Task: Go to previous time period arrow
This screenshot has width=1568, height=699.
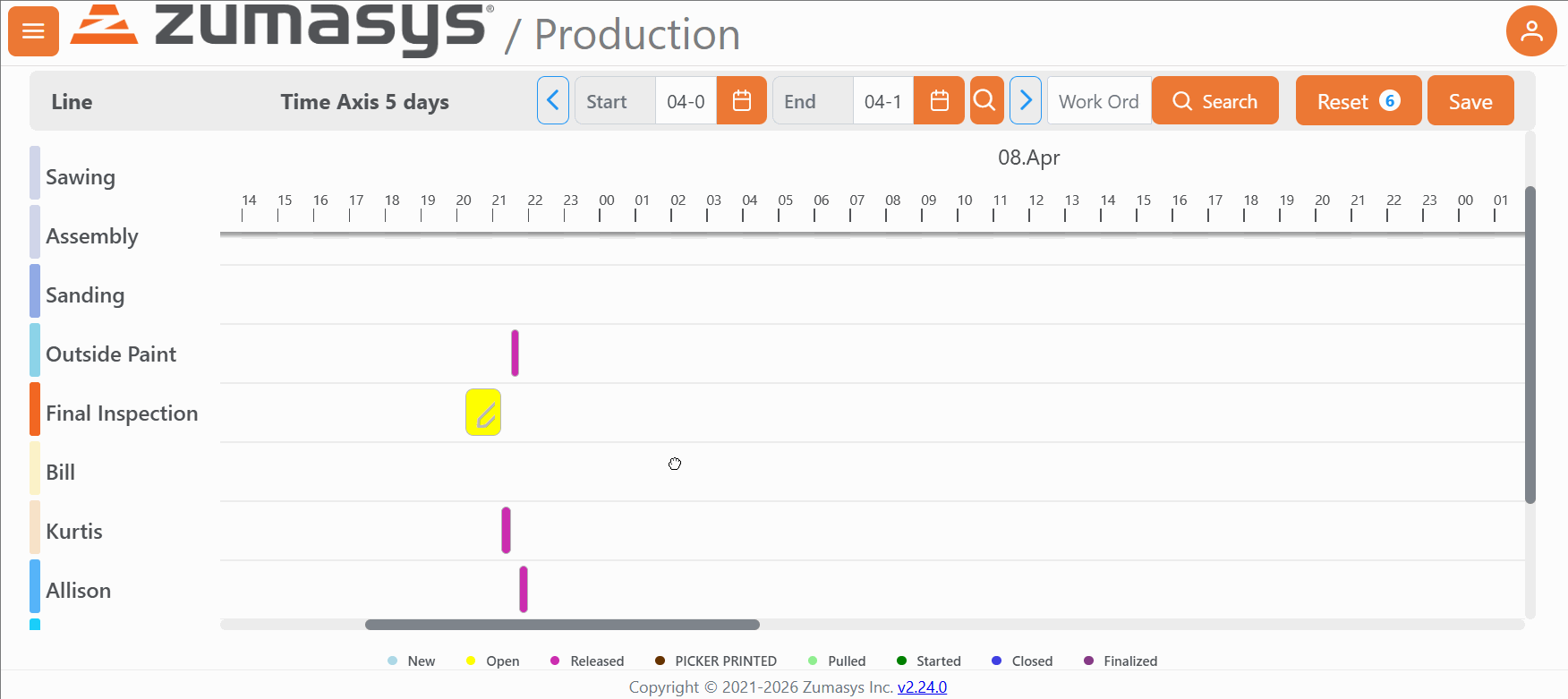Action: click(x=553, y=101)
